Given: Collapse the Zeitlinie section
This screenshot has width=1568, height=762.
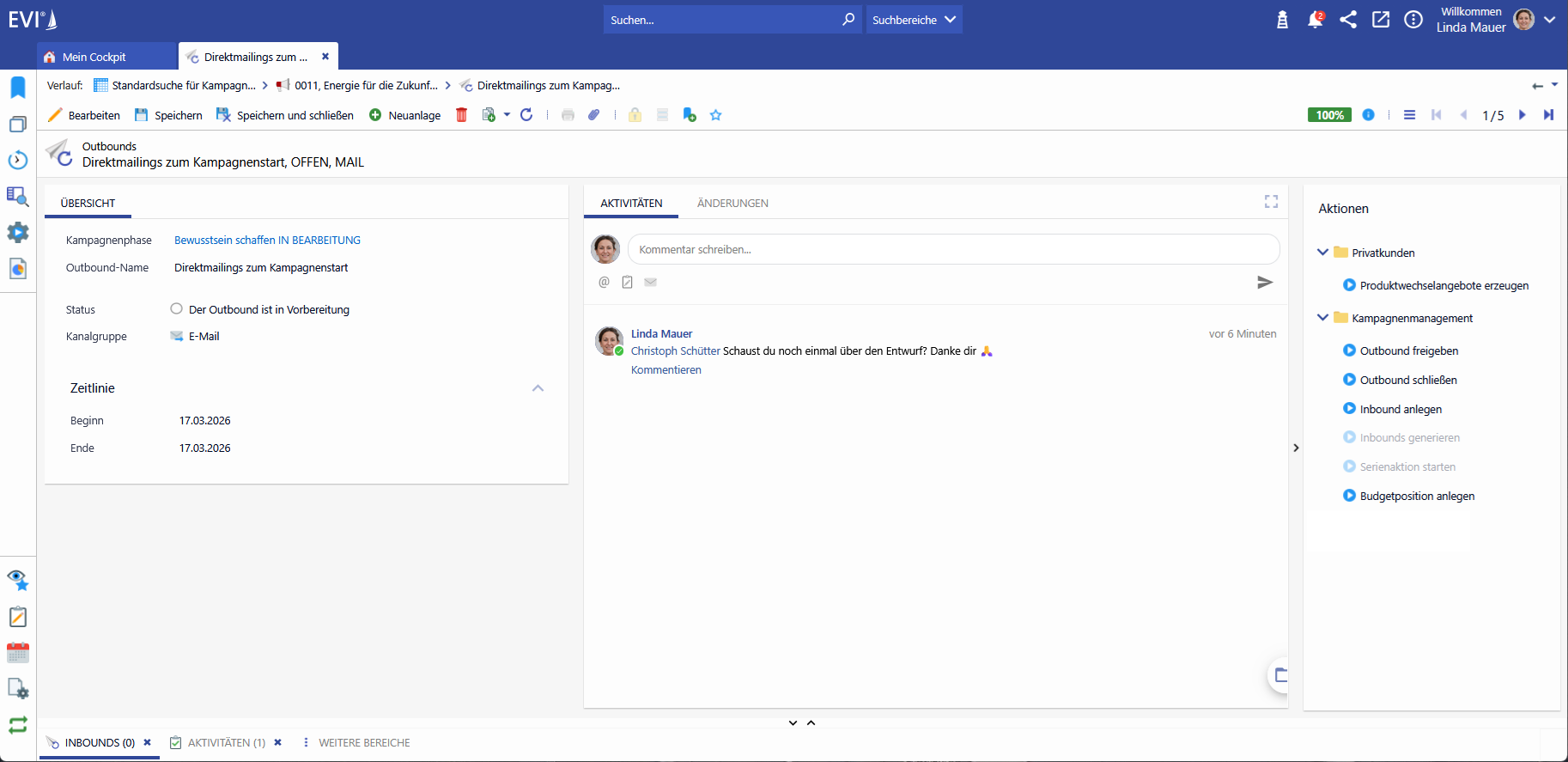Looking at the screenshot, I should point(538,388).
